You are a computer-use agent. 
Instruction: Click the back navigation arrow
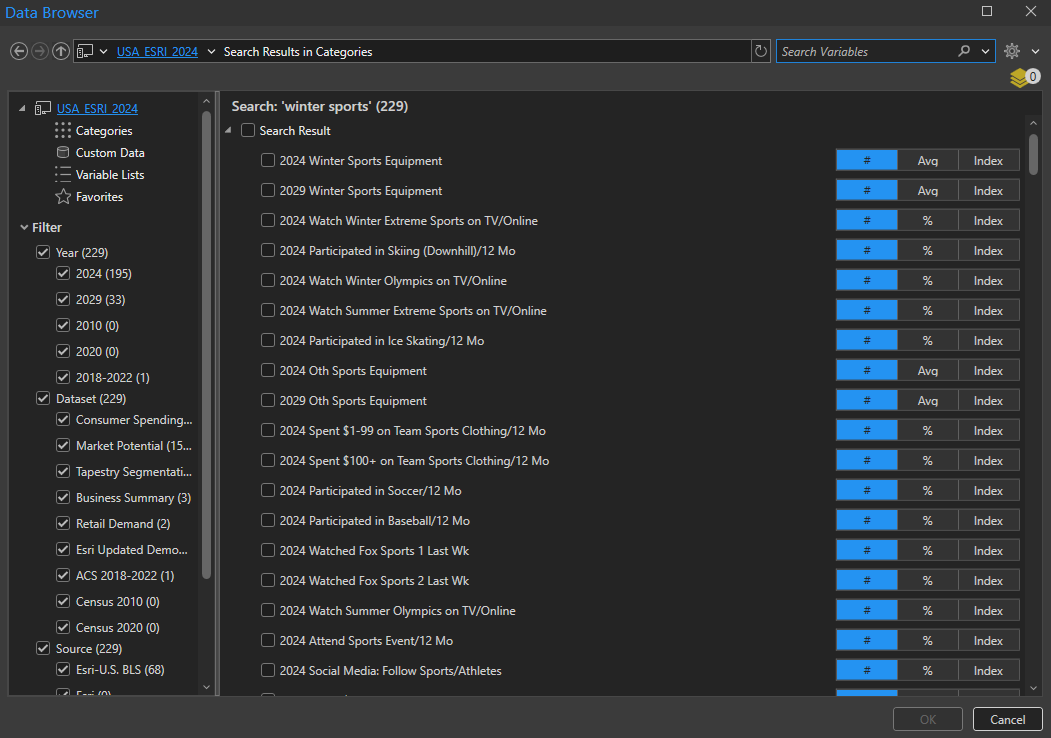(18, 51)
